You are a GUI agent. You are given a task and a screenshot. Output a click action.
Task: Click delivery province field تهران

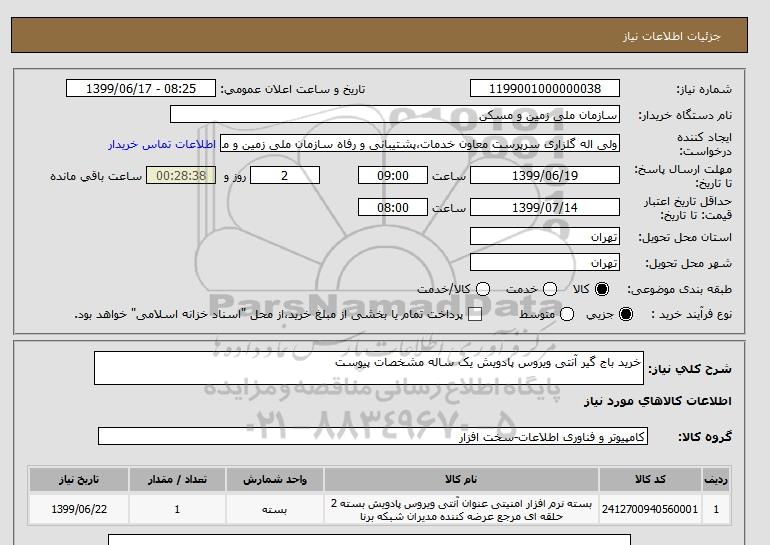pos(545,237)
